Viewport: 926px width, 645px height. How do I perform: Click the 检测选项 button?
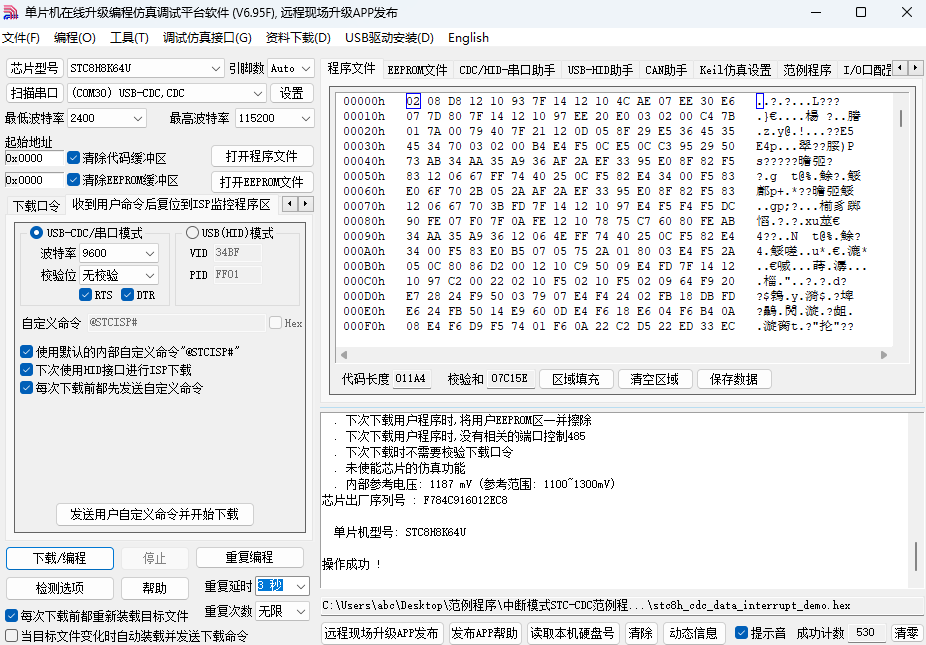60,588
